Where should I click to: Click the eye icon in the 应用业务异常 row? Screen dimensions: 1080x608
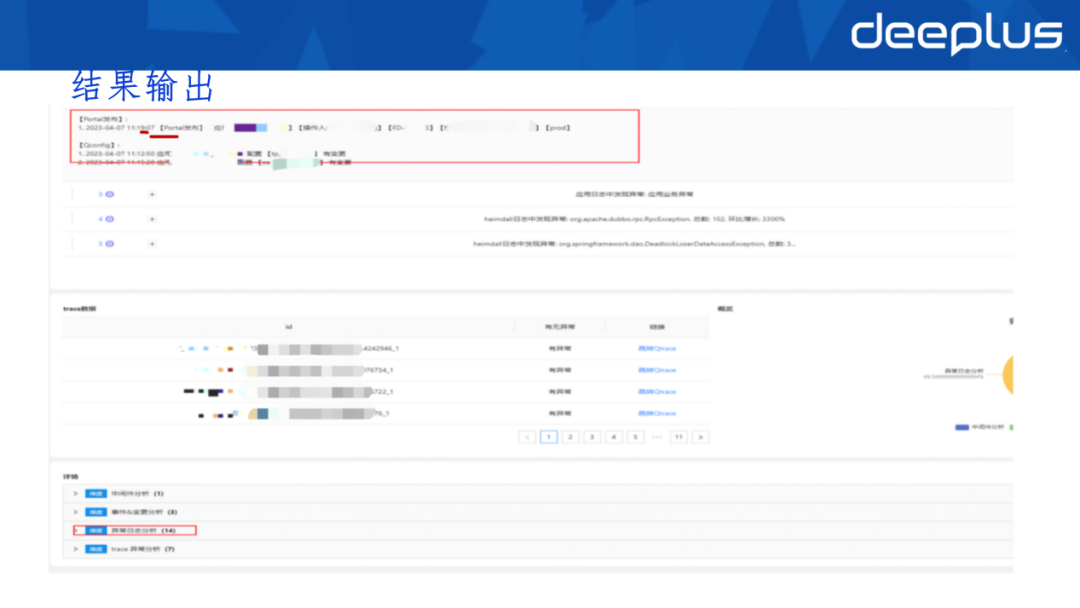pos(110,194)
